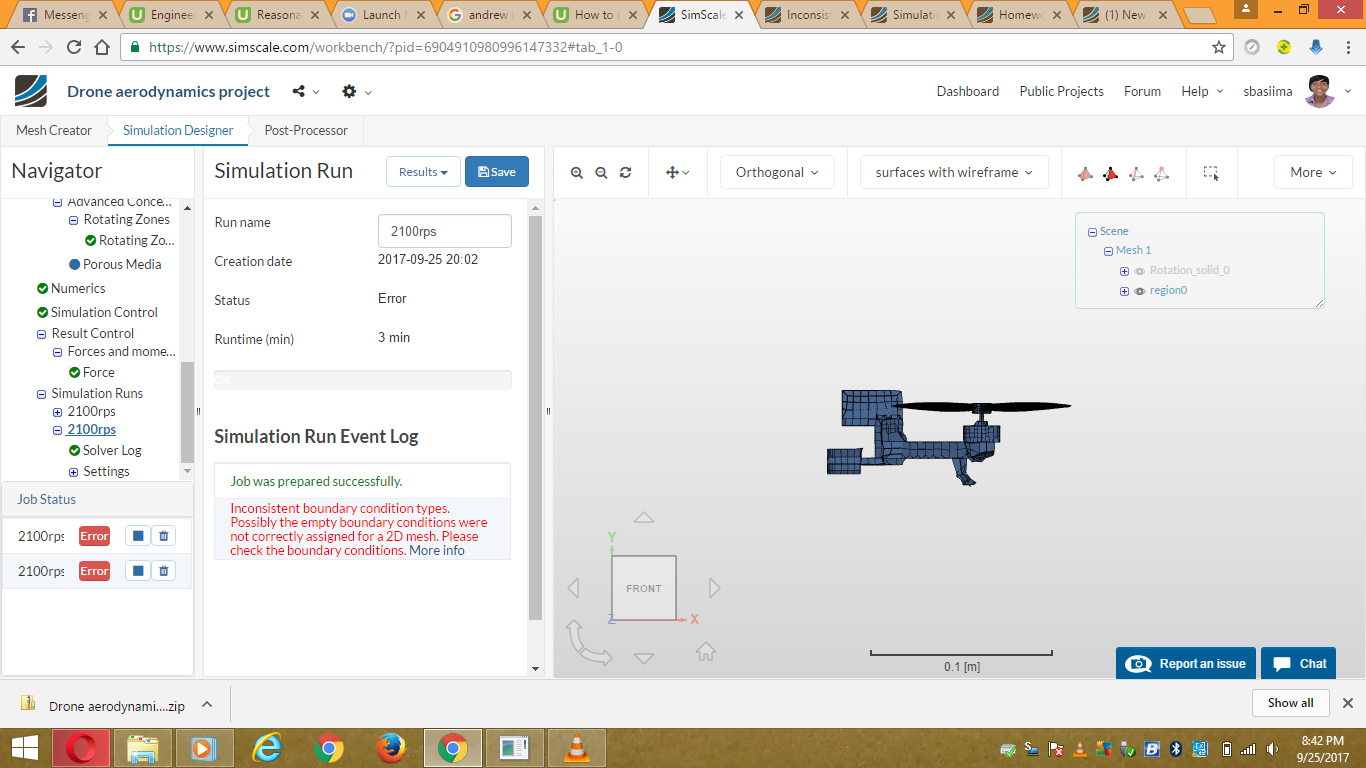Collapse the Forces and moments node
The width and height of the screenshot is (1366, 768).
click(x=58, y=352)
